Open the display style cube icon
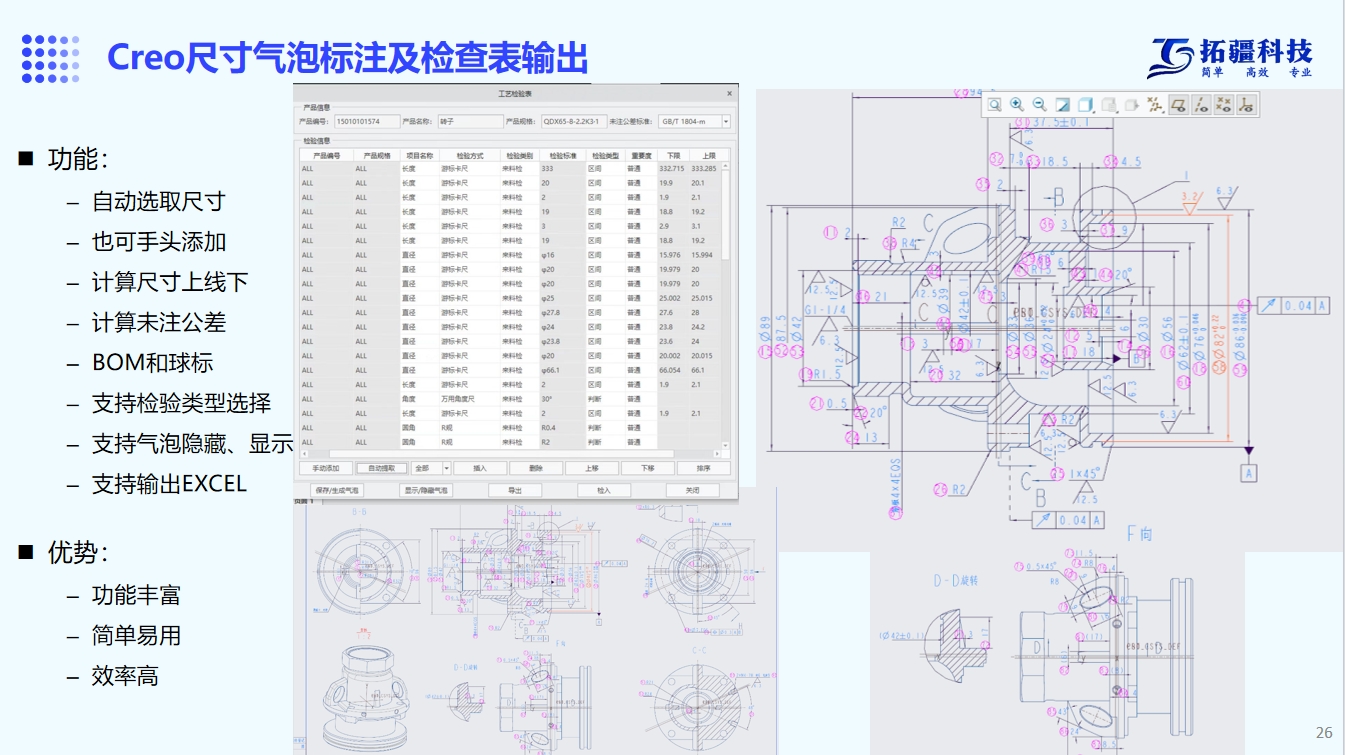Viewport: 1345px width, 755px height. click(x=1086, y=104)
